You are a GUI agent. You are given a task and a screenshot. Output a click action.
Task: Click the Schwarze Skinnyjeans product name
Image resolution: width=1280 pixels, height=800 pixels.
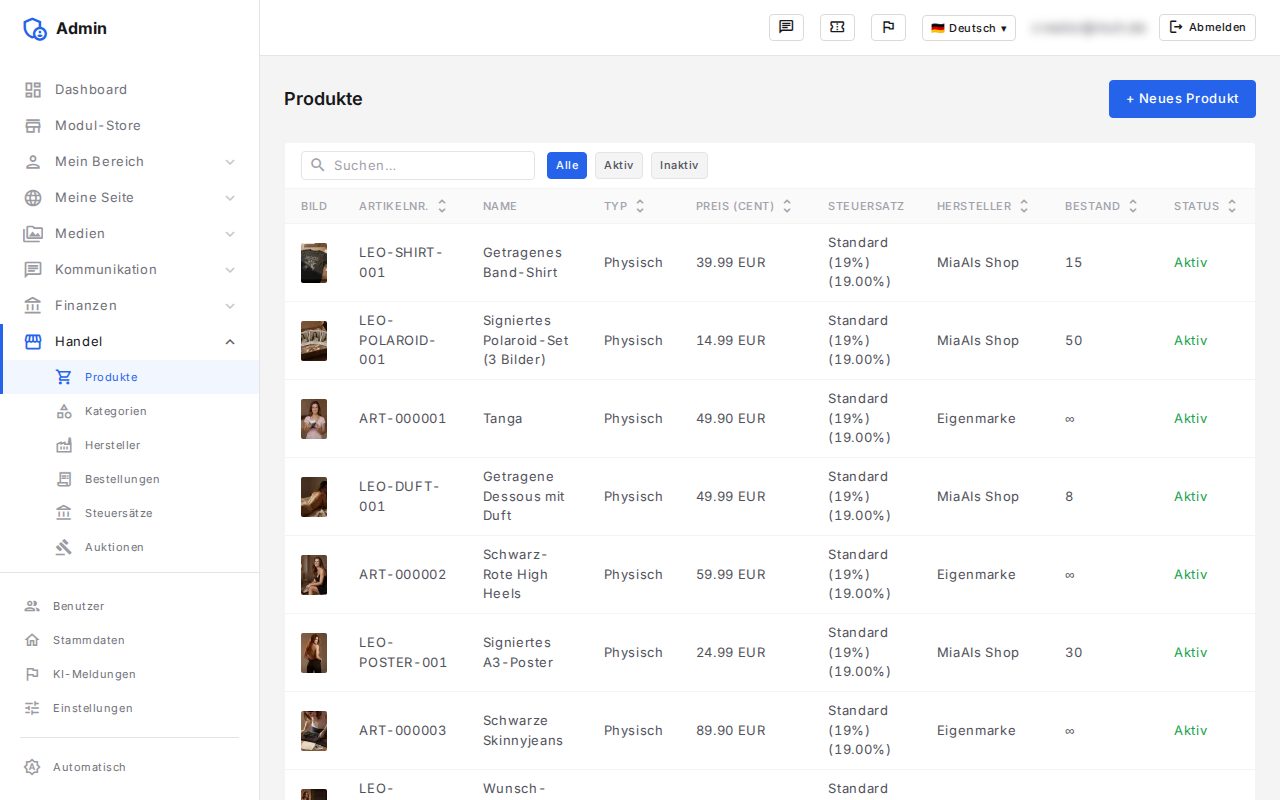point(523,731)
